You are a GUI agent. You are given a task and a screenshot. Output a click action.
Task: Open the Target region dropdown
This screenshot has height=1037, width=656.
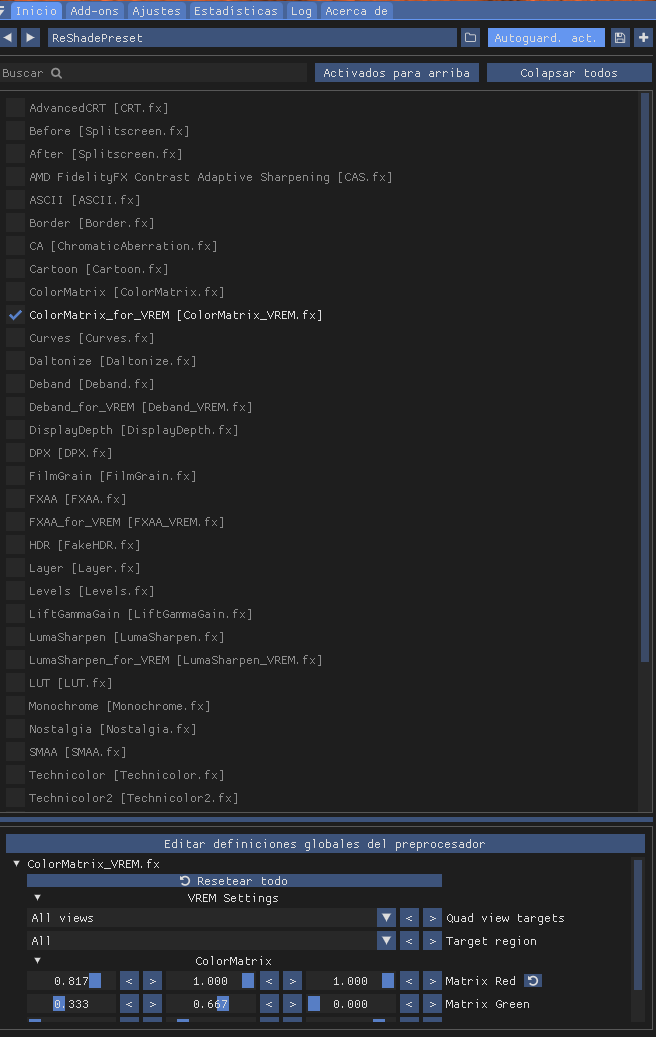[386, 940]
